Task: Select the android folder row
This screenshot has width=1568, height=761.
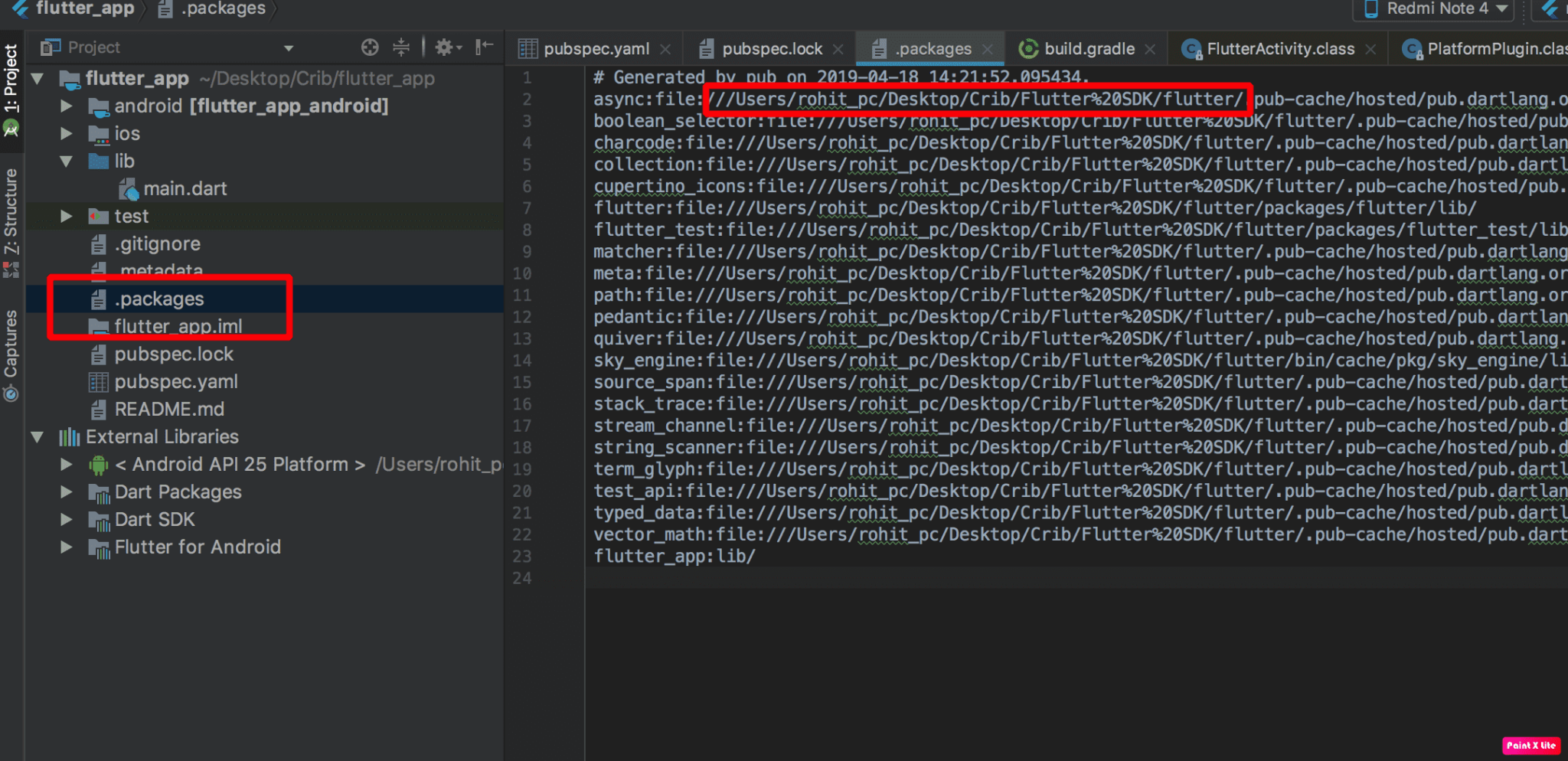Action: (265, 106)
